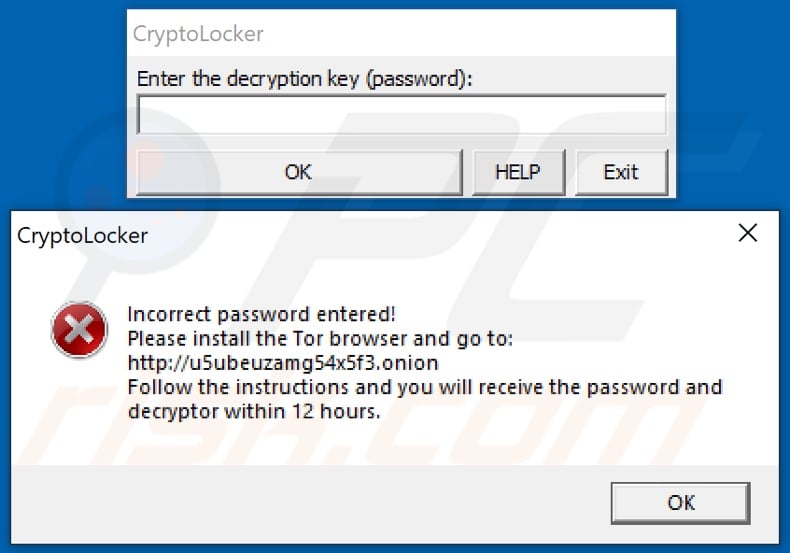Image resolution: width=790 pixels, height=553 pixels.
Task: Click the "Enter the decryption key" label
Action: [304, 79]
